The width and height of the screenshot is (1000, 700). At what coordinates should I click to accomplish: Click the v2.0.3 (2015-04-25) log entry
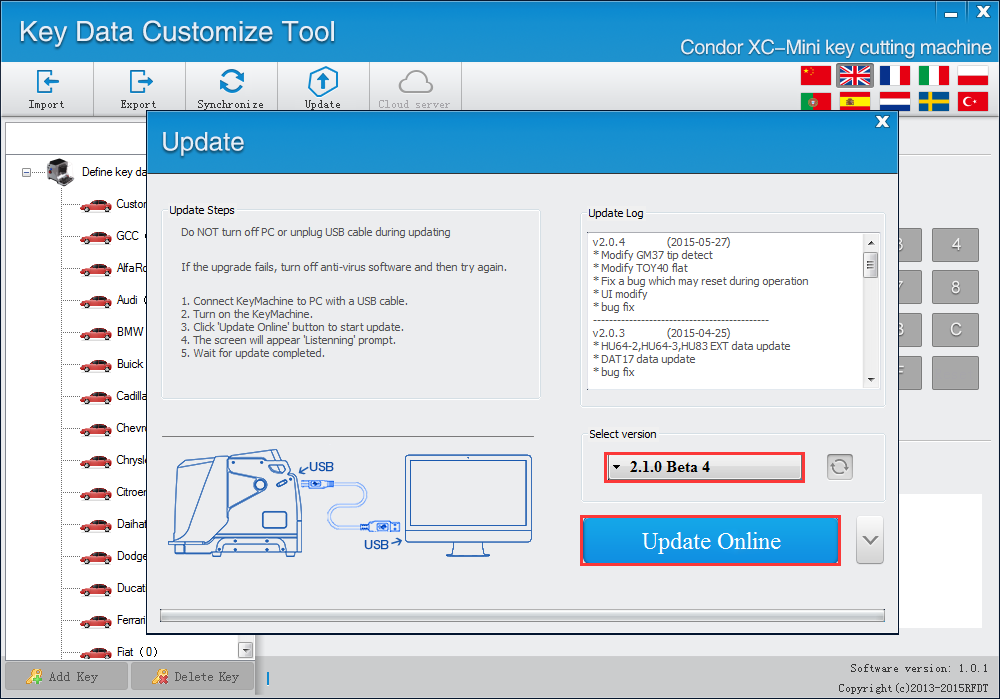[661, 333]
